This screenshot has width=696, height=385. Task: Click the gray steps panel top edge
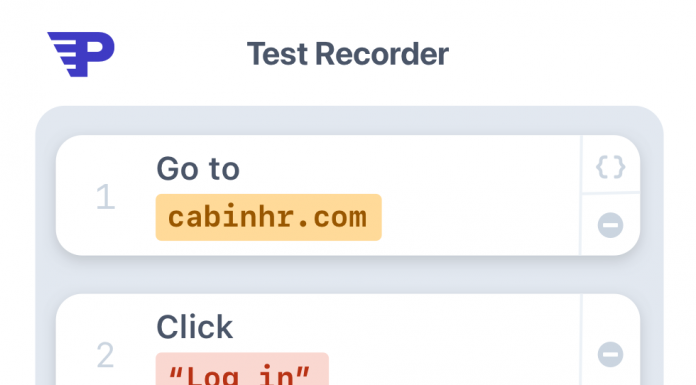pyautogui.click(x=349, y=119)
